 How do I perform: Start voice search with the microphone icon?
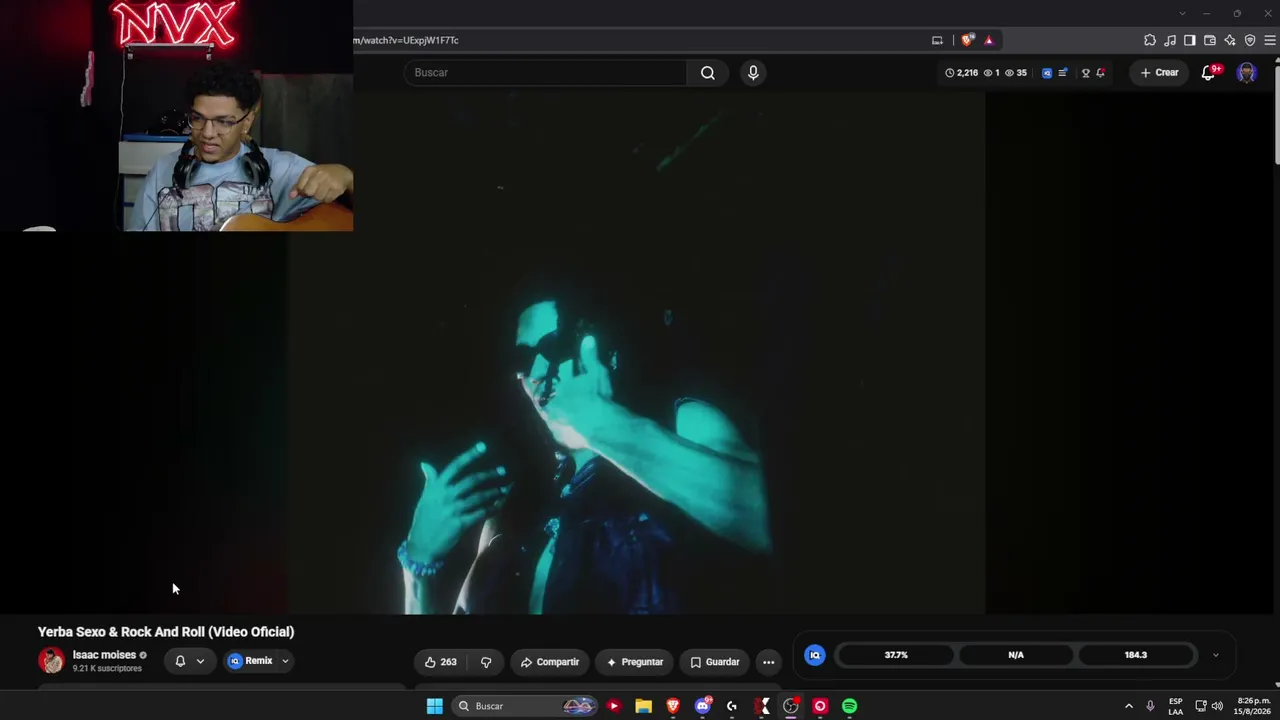[x=753, y=72]
